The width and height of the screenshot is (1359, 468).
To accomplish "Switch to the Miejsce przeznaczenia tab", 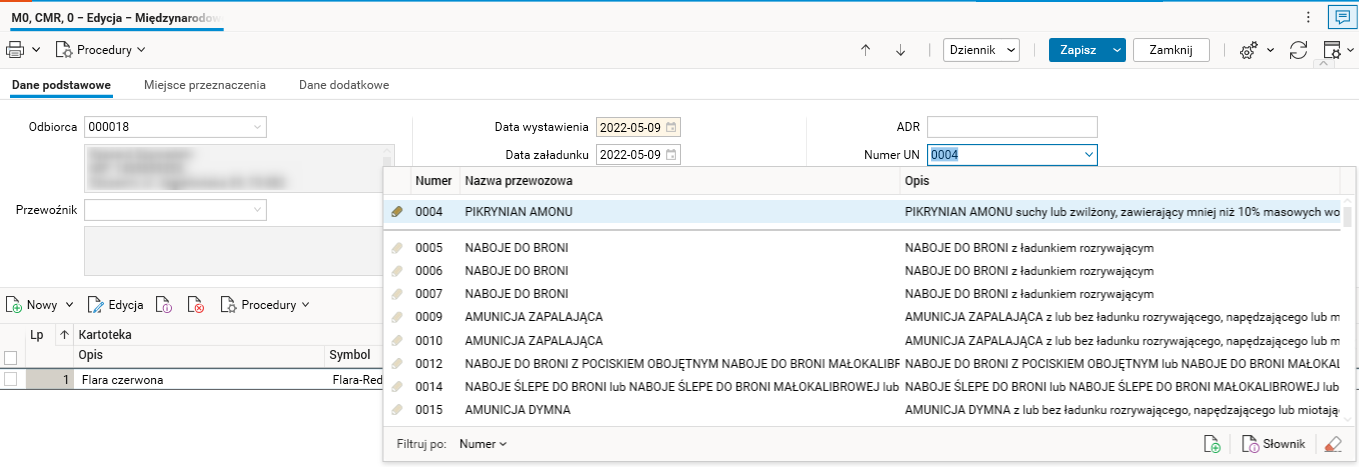I will point(205,85).
